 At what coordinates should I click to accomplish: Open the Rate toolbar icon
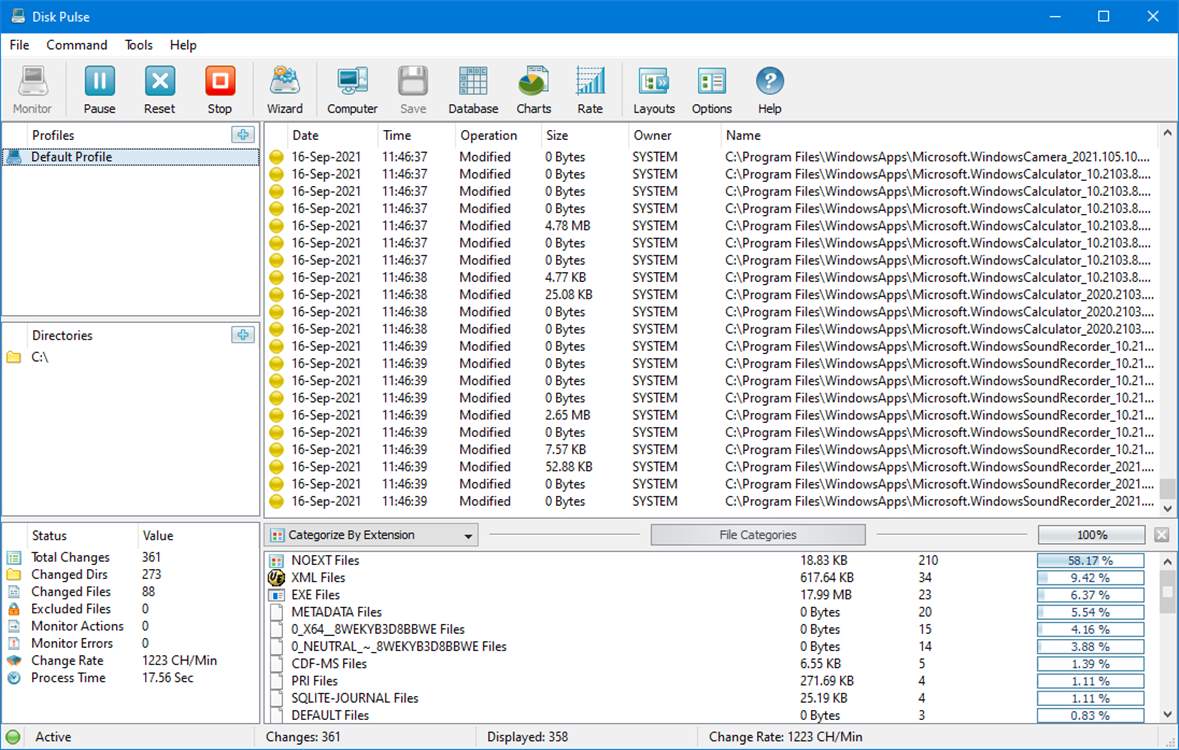(590, 81)
